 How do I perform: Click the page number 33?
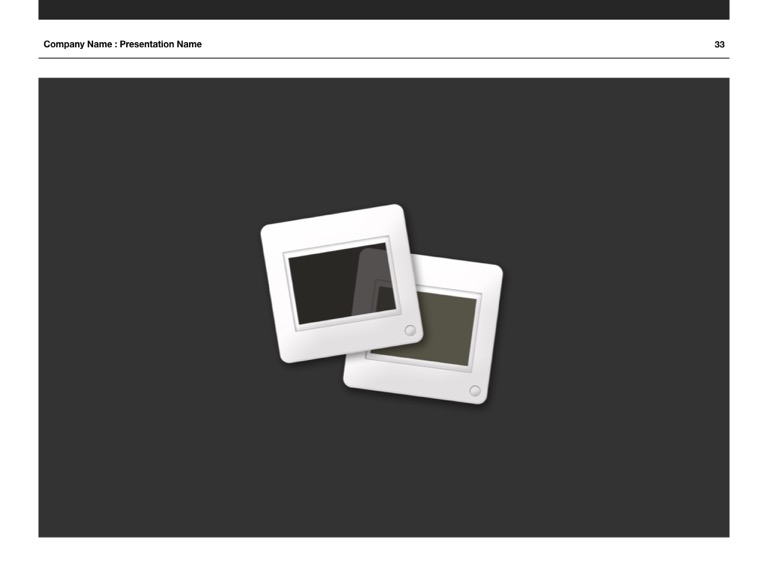pos(719,44)
